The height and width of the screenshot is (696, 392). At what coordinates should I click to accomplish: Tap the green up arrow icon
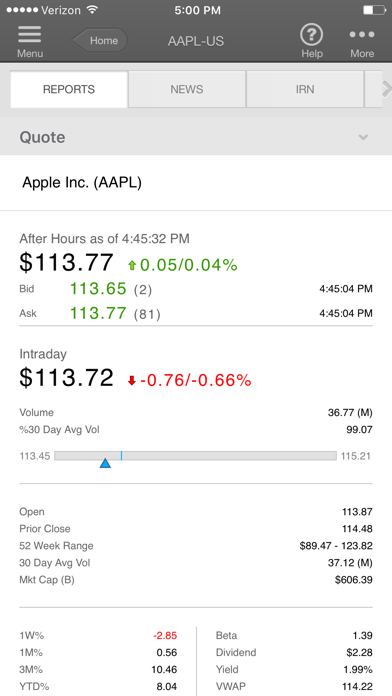132,265
